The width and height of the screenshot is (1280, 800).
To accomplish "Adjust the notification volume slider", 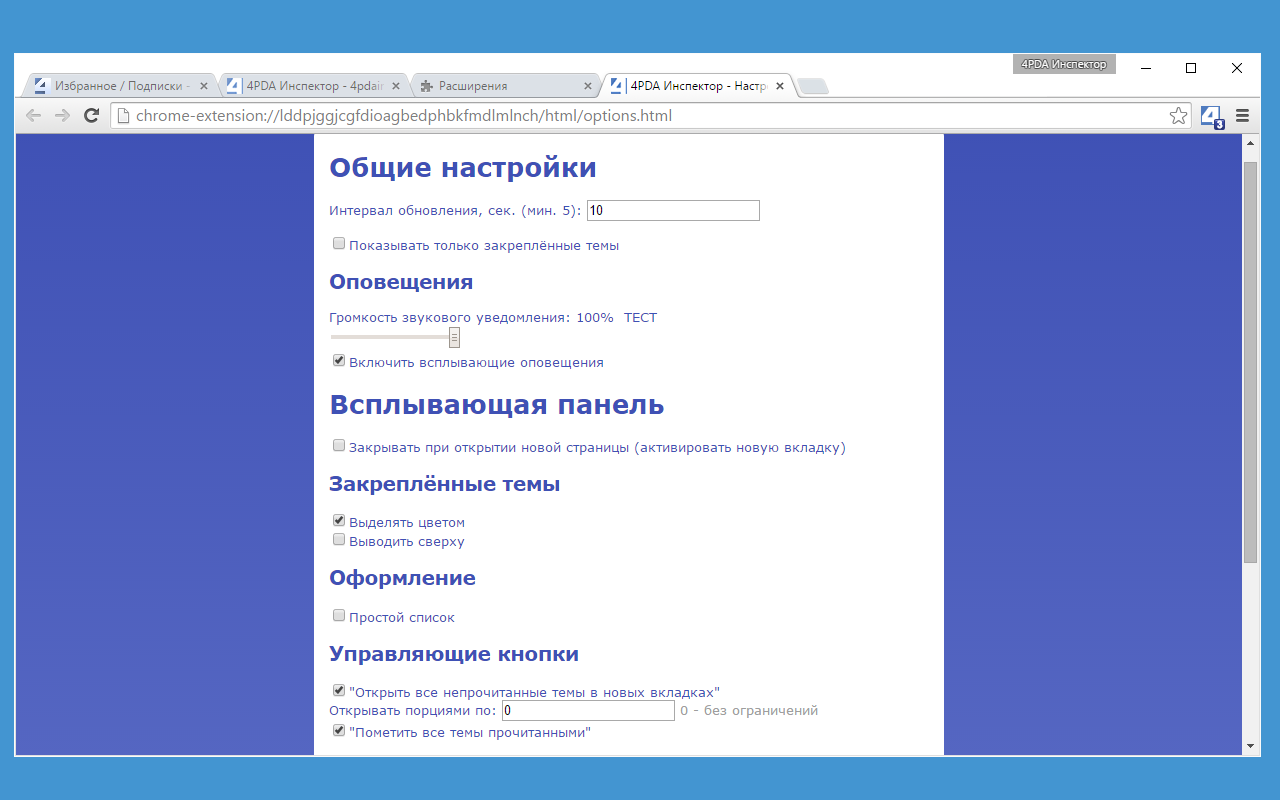I will [455, 337].
